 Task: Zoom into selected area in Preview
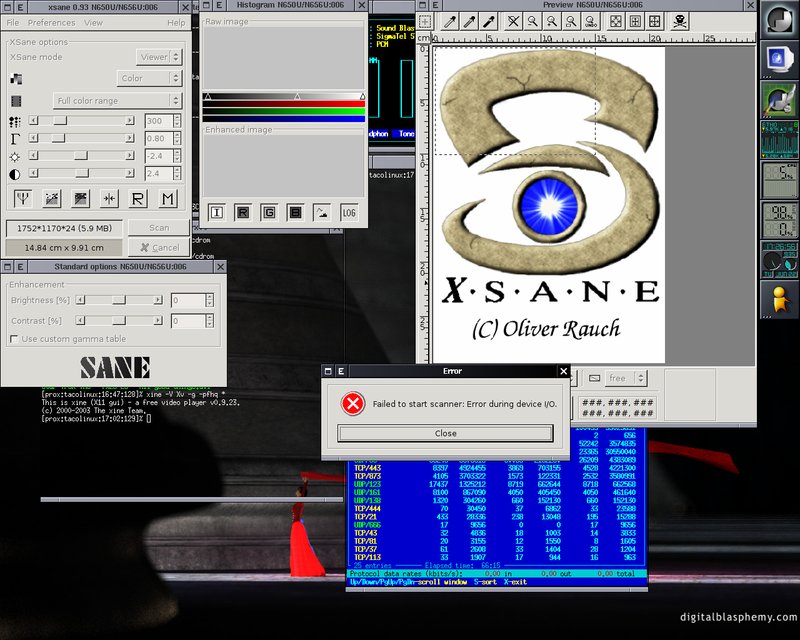[x=571, y=21]
